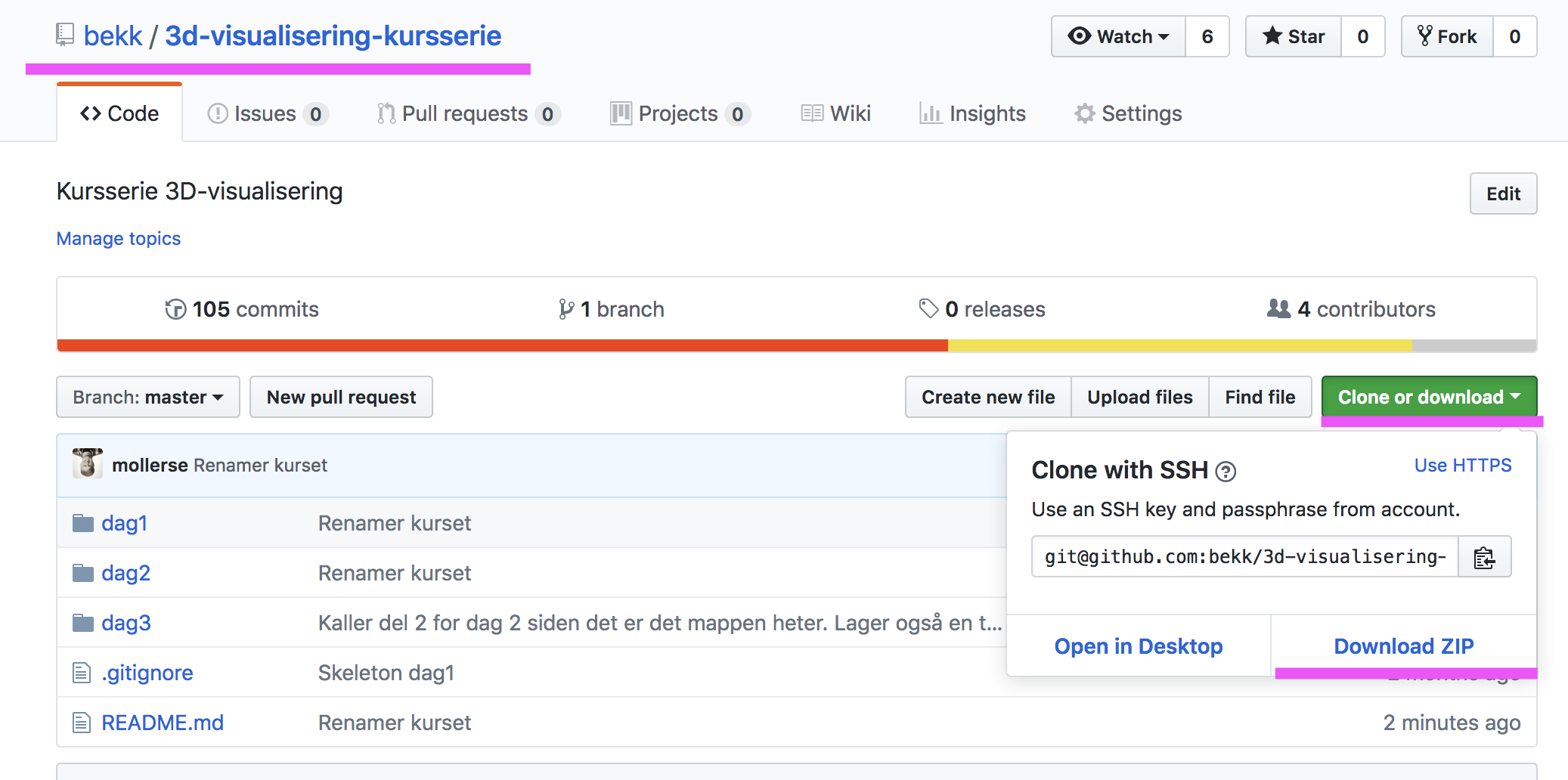This screenshot has height=780, width=1568.
Task: Fork the repository
Action: (1447, 36)
